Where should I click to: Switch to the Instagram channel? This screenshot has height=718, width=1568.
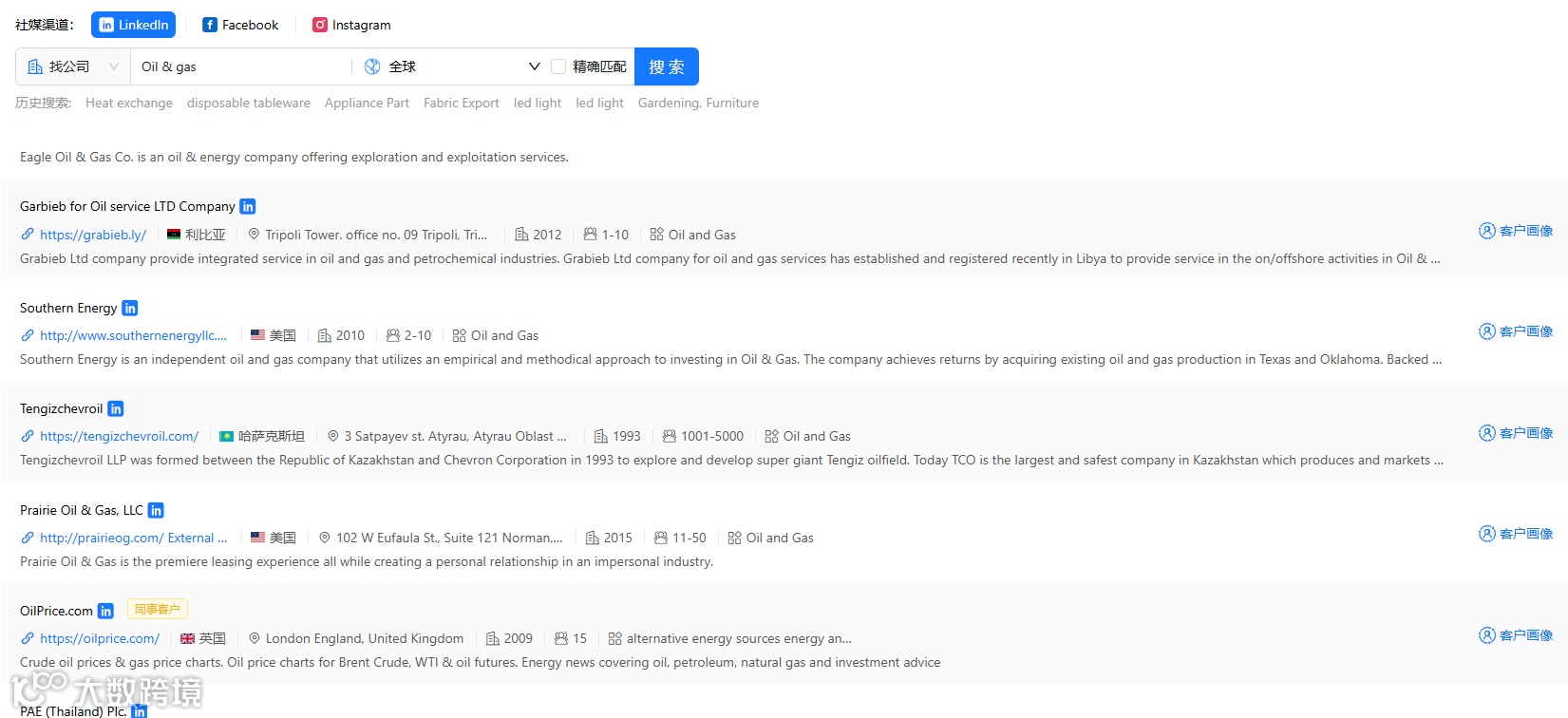[x=352, y=25]
